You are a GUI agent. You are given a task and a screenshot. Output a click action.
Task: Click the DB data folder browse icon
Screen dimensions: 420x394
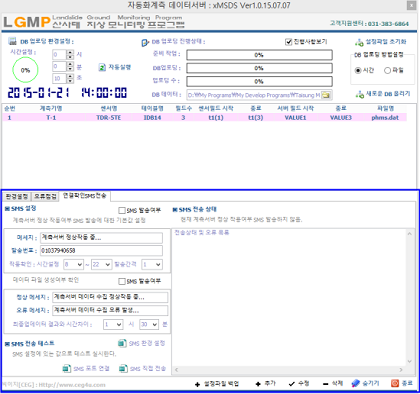tap(326, 95)
